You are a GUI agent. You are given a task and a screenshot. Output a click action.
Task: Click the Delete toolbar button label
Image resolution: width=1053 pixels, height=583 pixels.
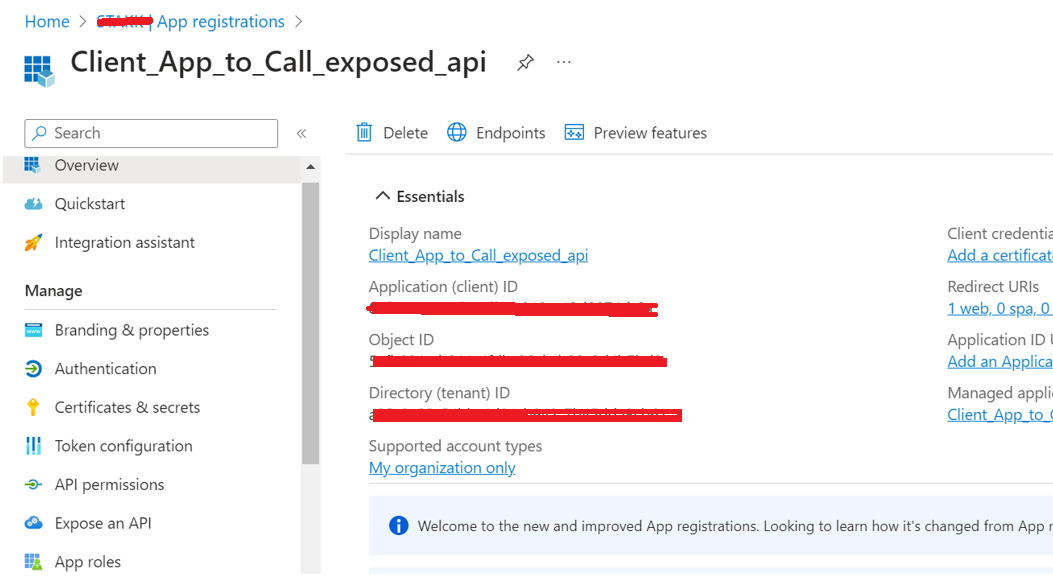coord(406,133)
